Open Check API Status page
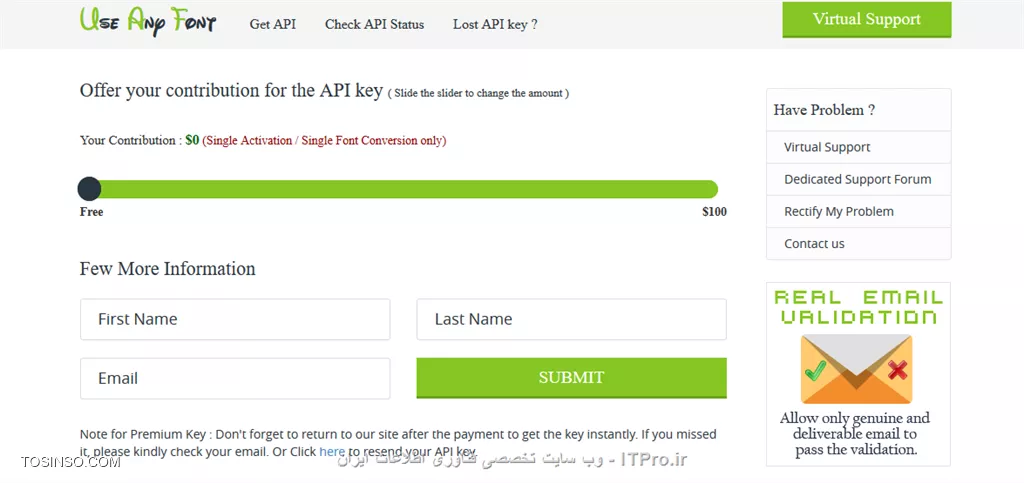This screenshot has height=483, width=1024. 374,24
